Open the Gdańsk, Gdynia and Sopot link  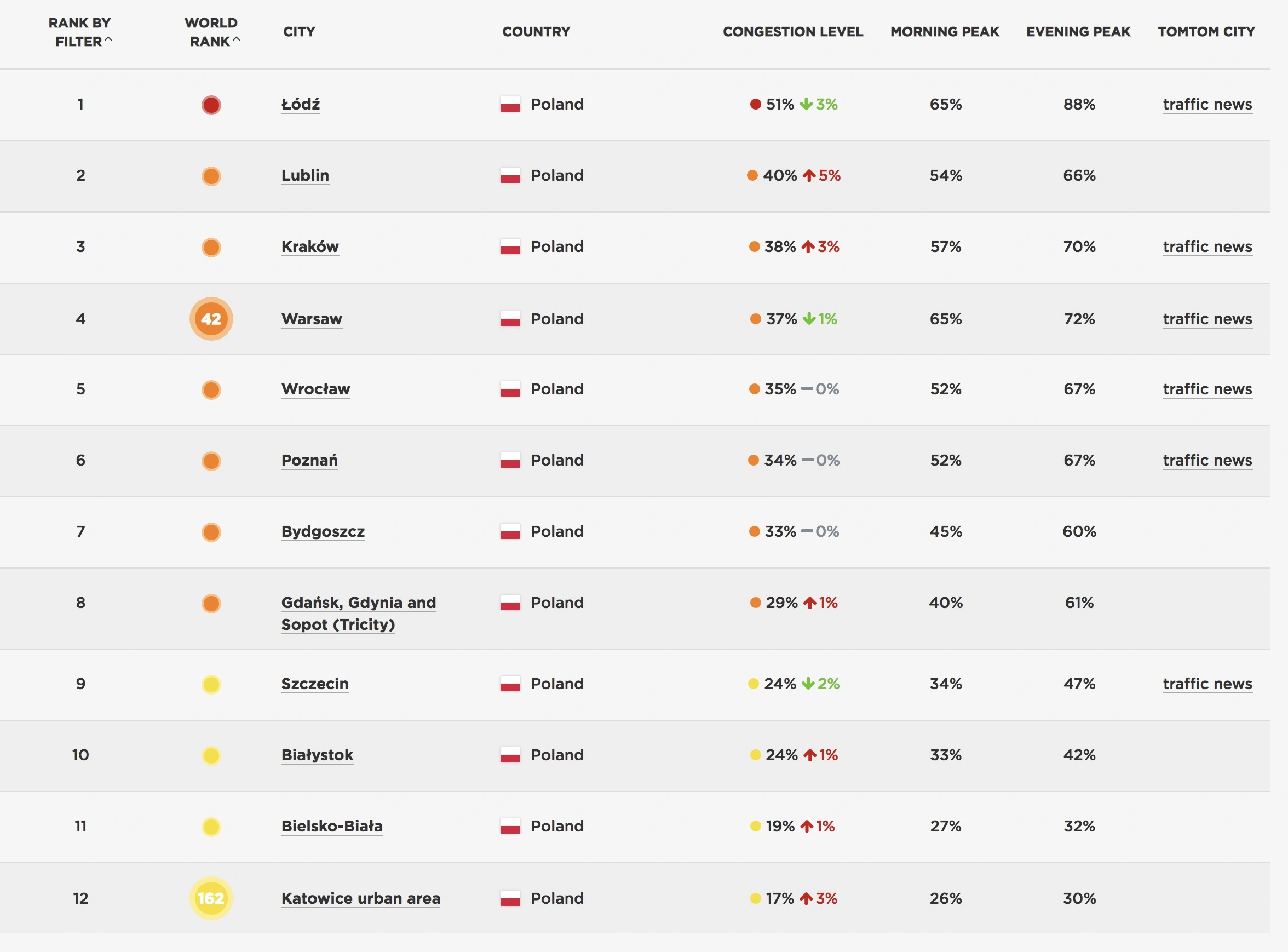tap(358, 613)
